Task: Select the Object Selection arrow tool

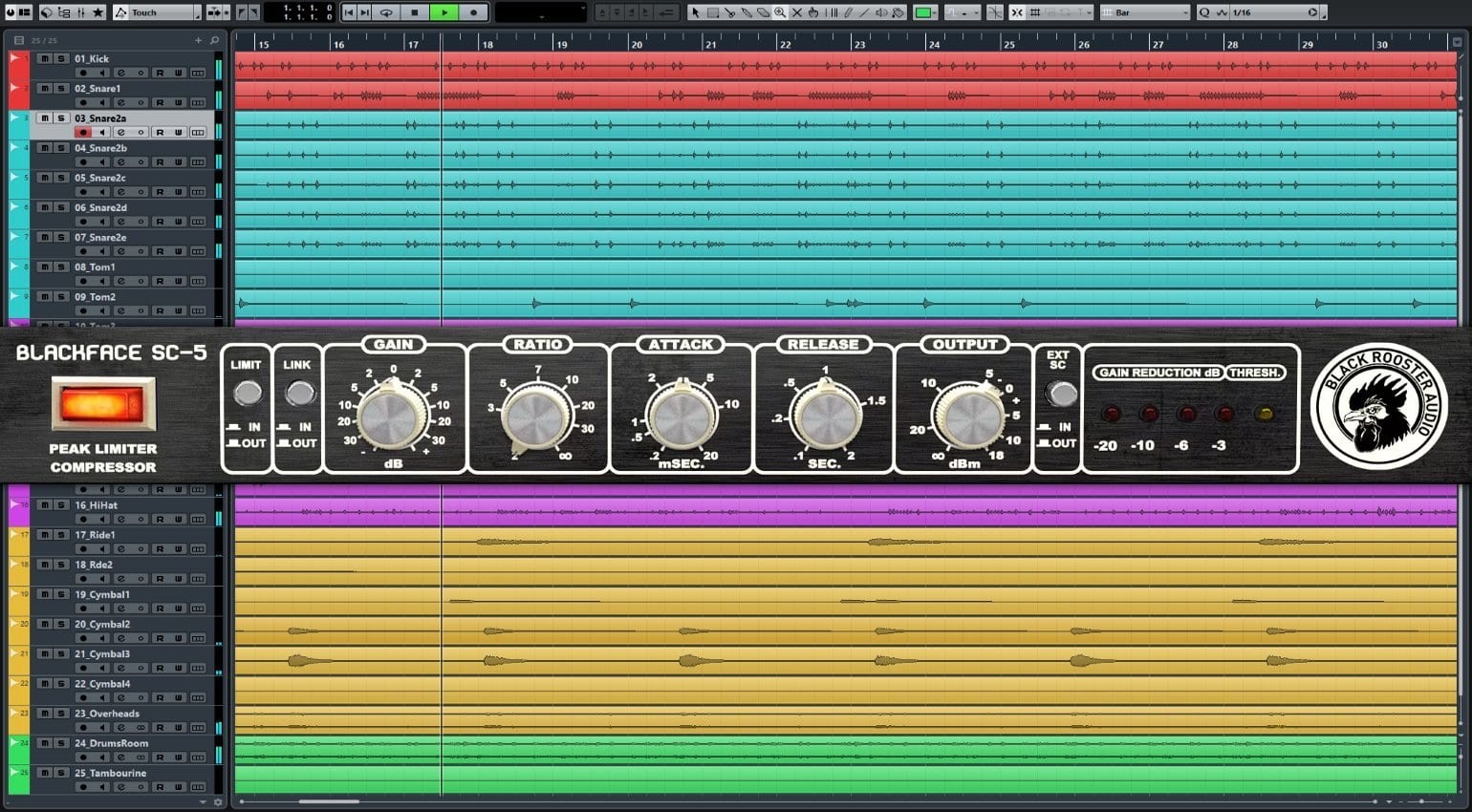Action: click(x=696, y=12)
